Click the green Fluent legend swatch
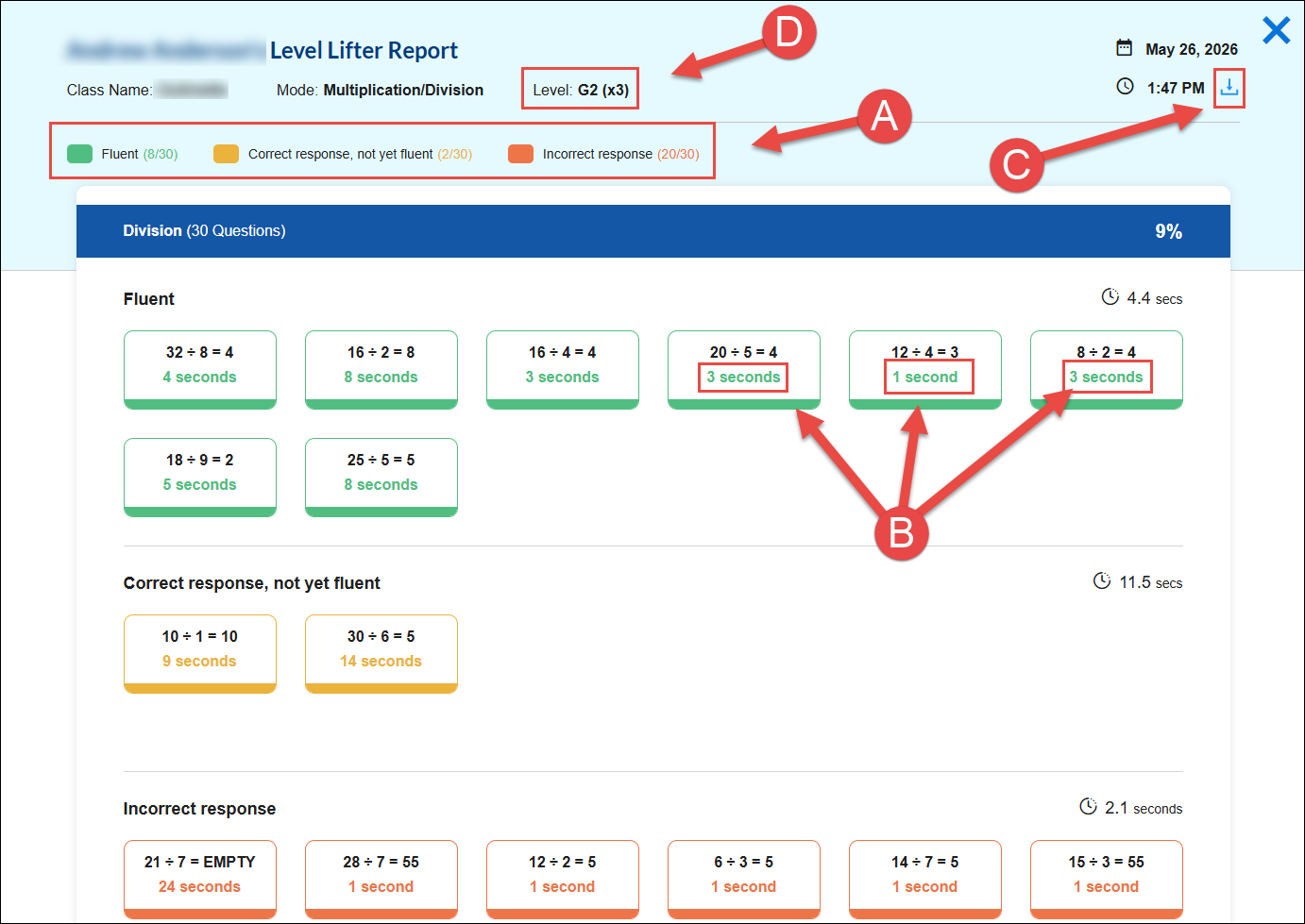The width and height of the screenshot is (1305, 924). 79,154
